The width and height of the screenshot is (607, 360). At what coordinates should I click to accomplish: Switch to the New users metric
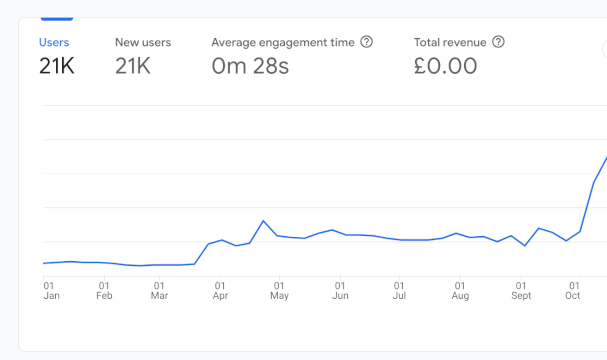click(143, 56)
